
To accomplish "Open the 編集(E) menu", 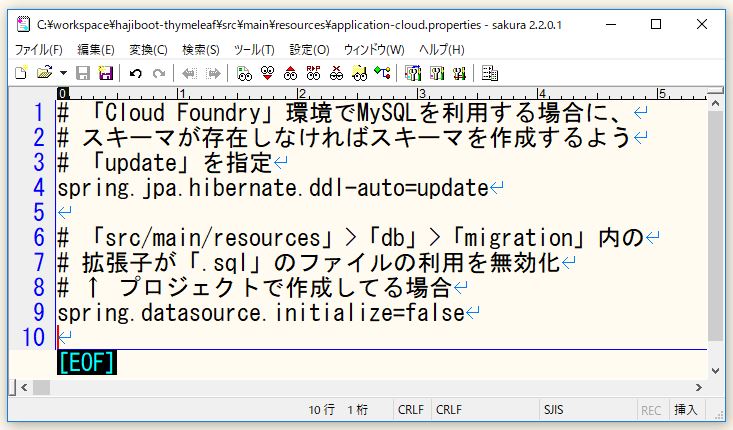I will pyautogui.click(x=95, y=50).
